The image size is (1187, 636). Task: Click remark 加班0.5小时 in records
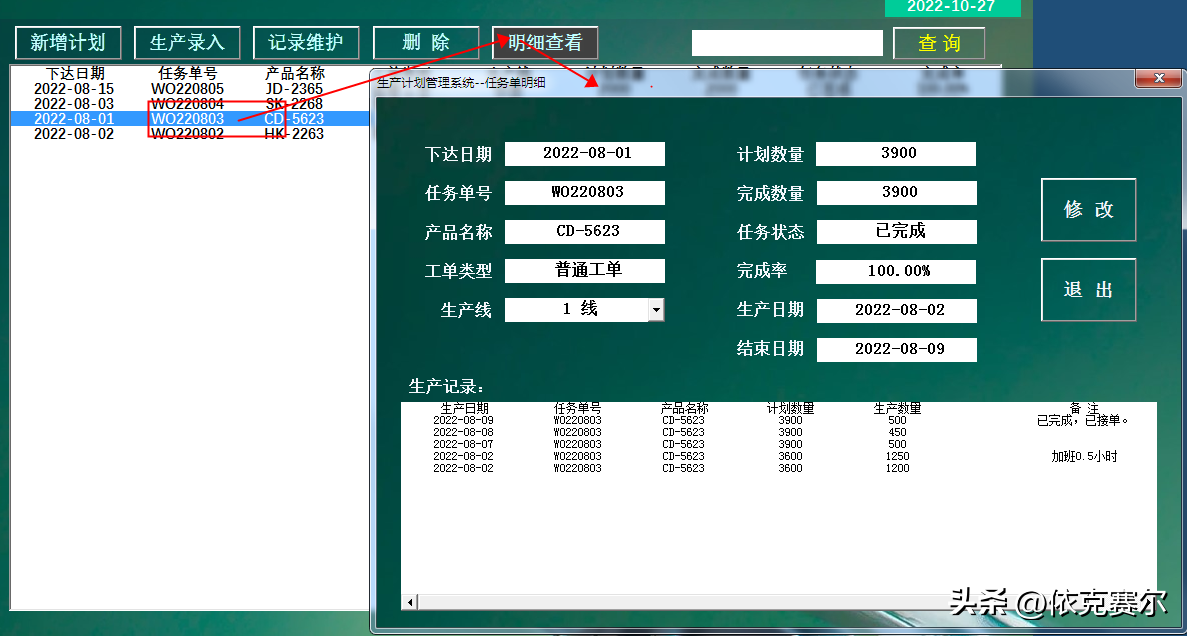click(x=1084, y=457)
